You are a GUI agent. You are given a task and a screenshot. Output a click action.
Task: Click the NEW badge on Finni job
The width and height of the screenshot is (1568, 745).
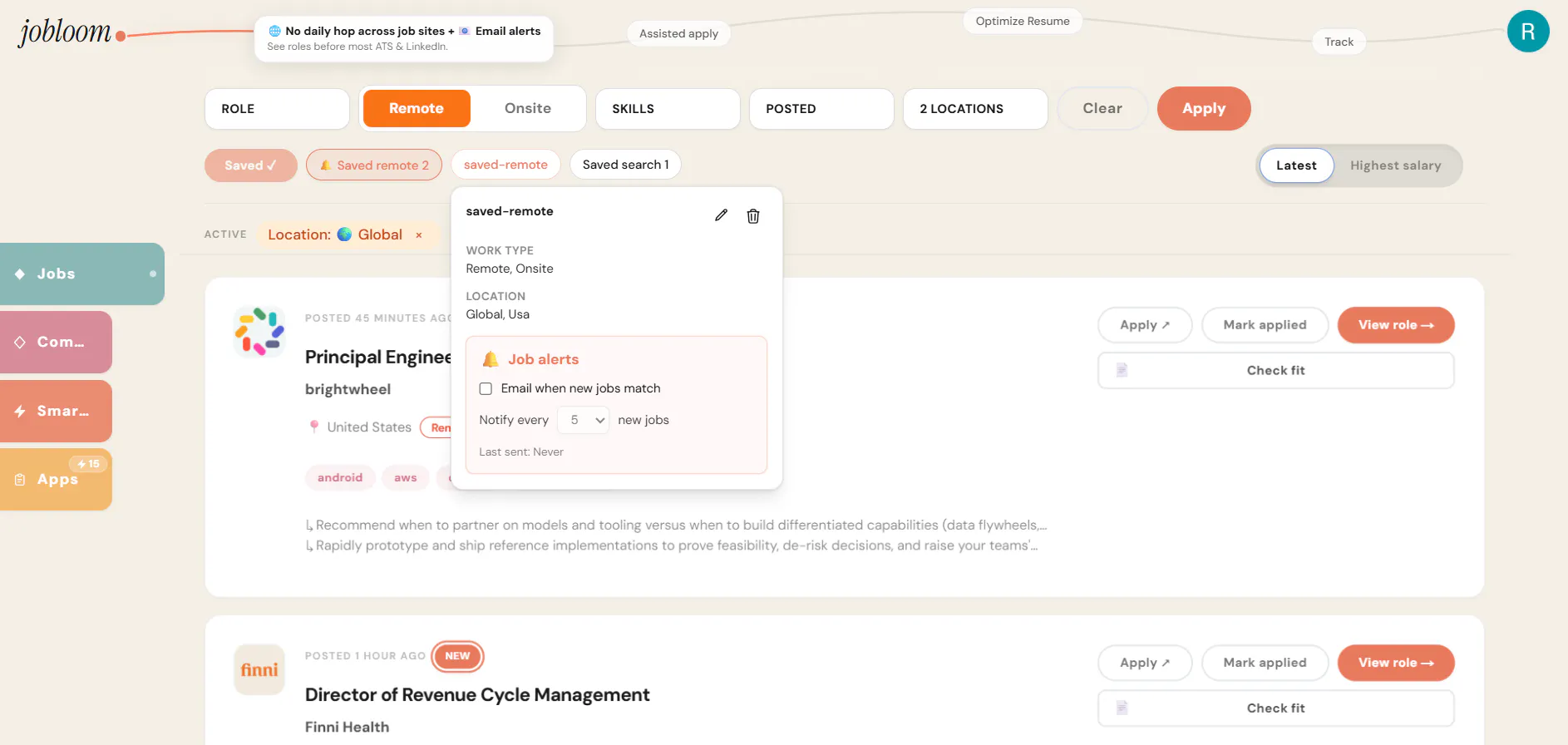coord(457,656)
